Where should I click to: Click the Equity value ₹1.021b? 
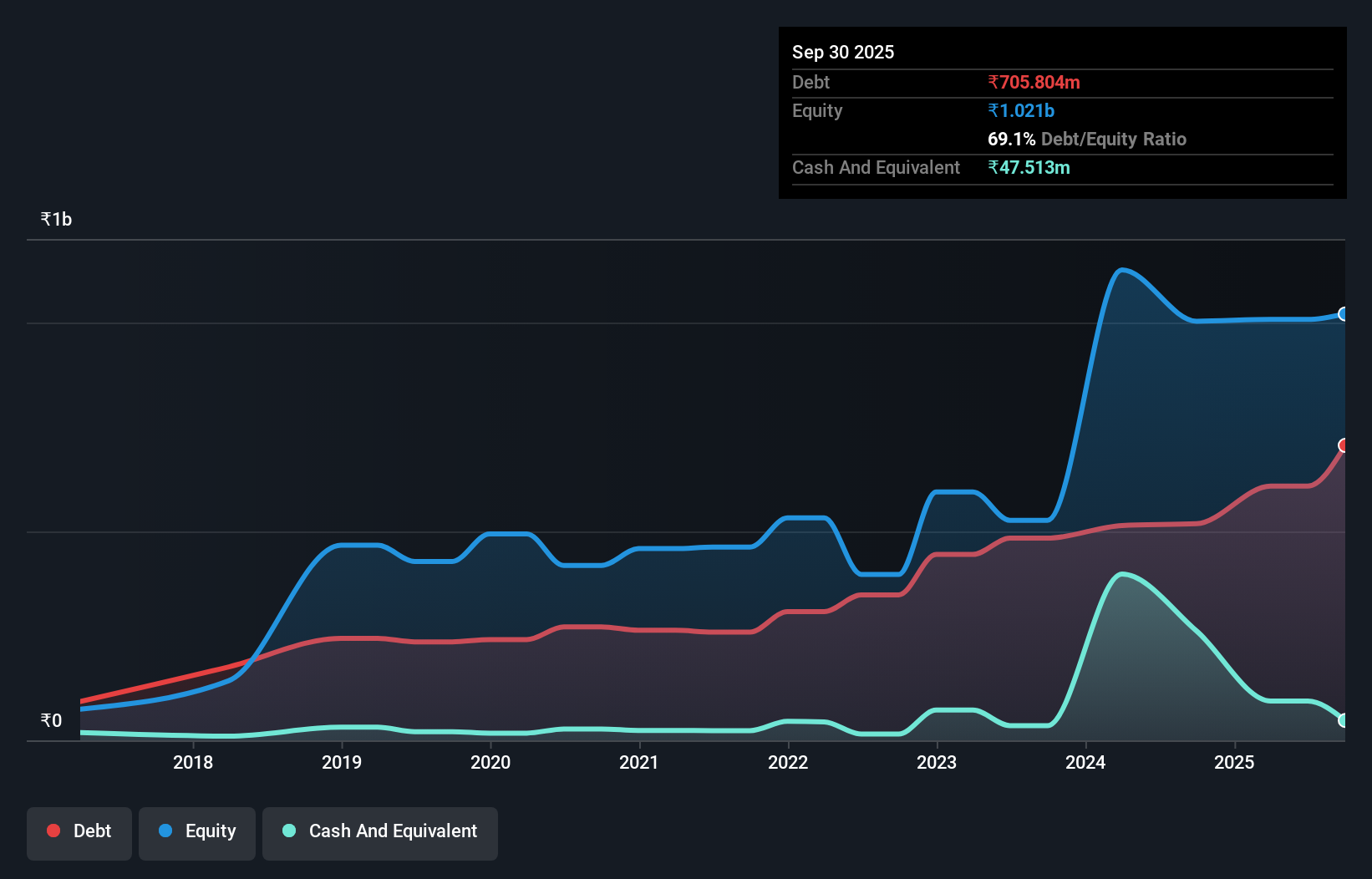pyautogui.click(x=1020, y=110)
